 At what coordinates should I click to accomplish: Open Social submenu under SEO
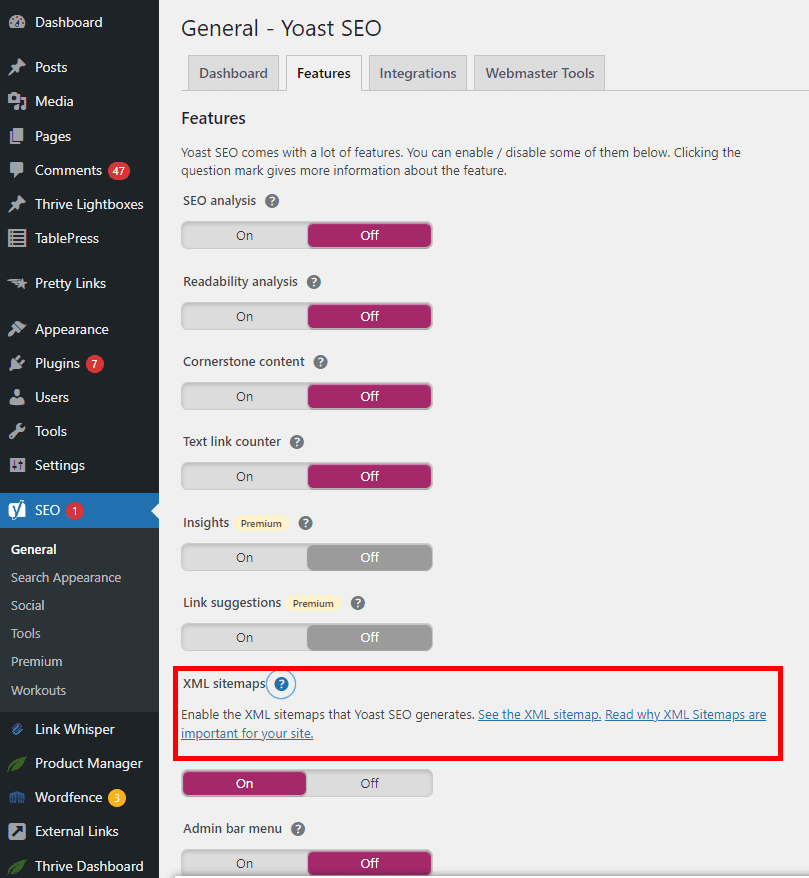[x=27, y=606]
